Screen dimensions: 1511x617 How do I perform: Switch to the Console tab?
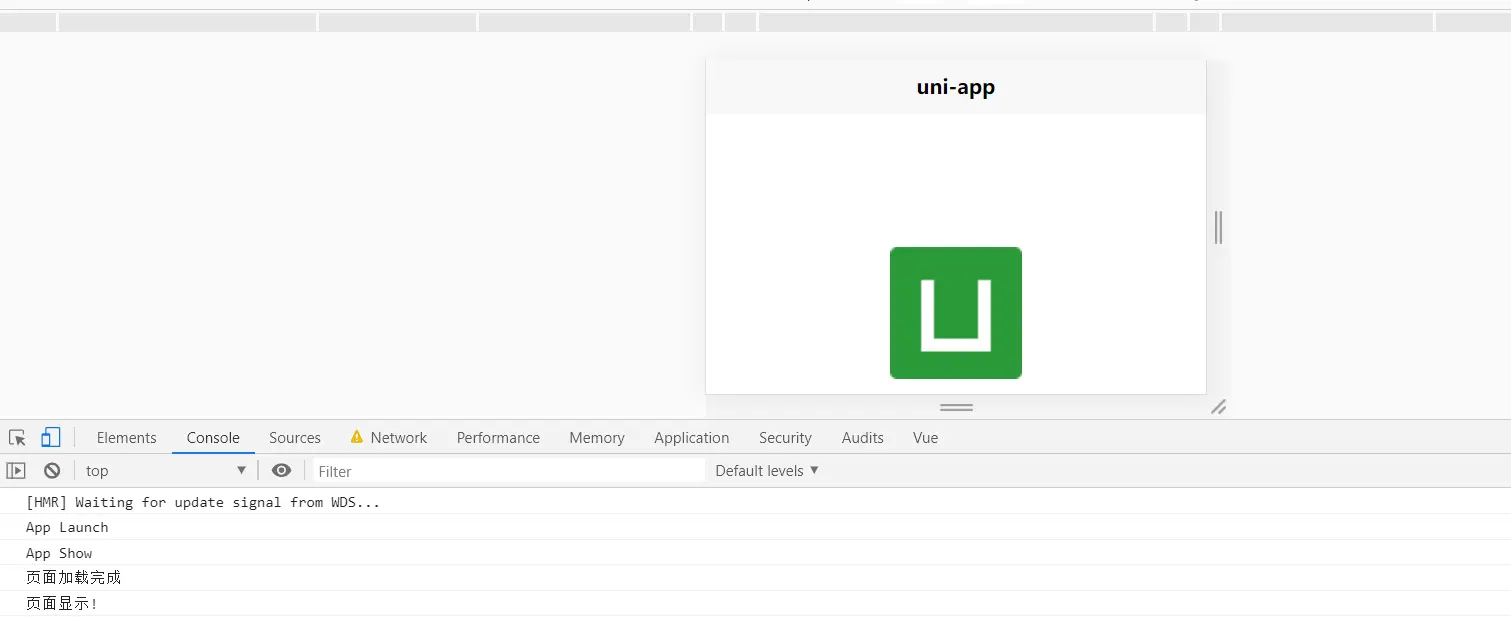coord(213,438)
